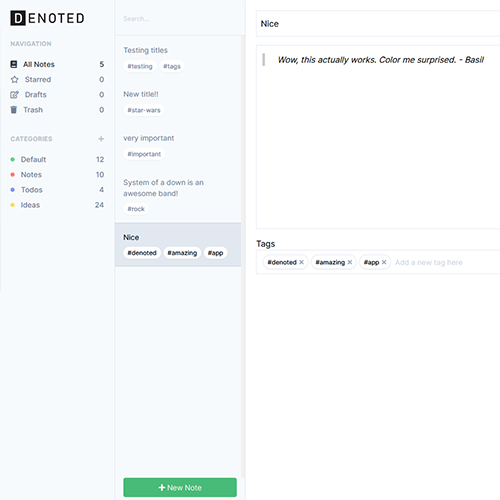Select the Ideas category
This screenshot has height=500, width=500.
pos(57,205)
